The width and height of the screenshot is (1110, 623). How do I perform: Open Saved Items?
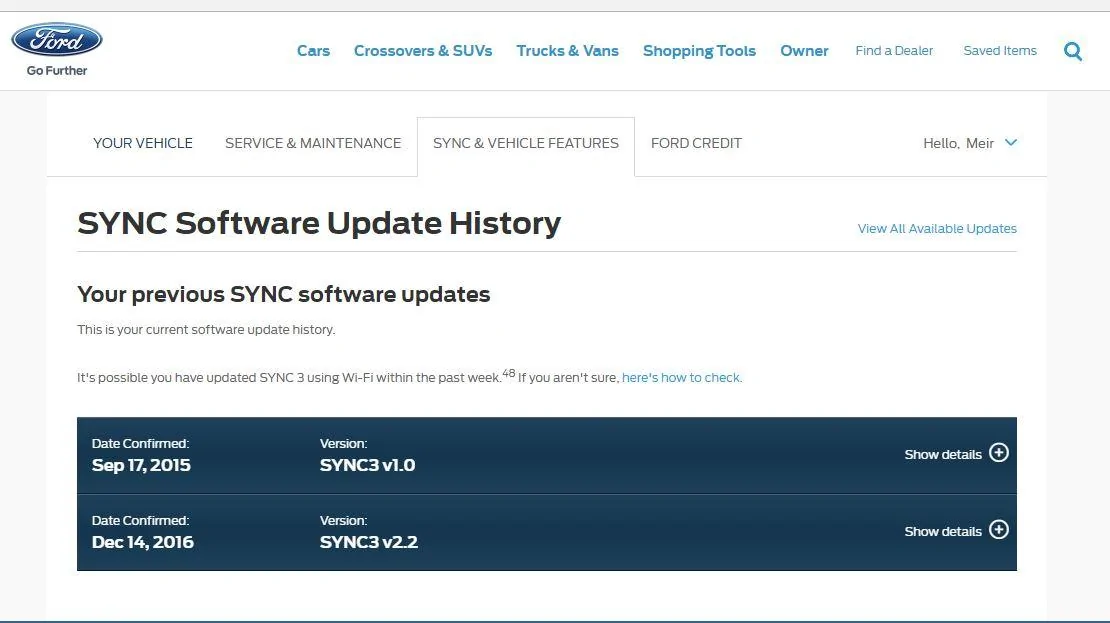[x=1000, y=51]
